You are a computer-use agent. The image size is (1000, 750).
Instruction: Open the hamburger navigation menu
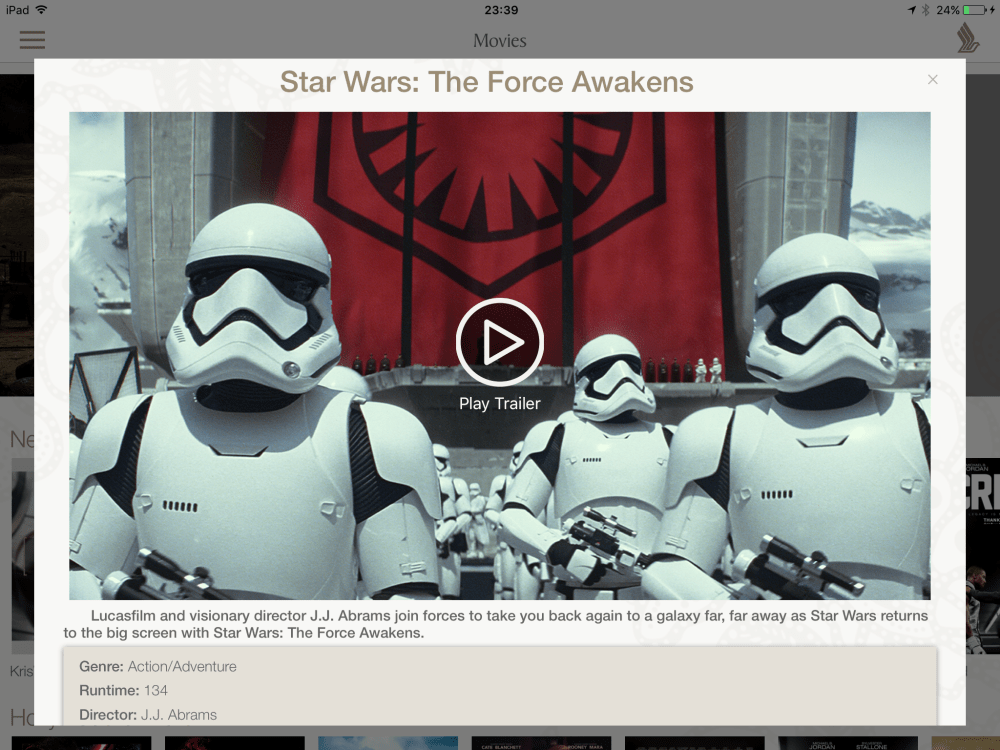point(32,40)
